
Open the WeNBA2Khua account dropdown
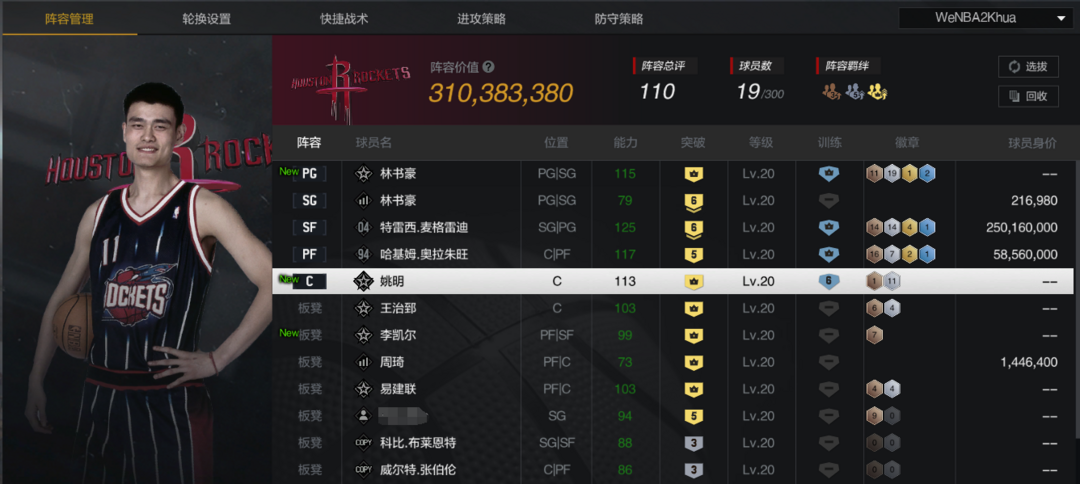pos(985,18)
